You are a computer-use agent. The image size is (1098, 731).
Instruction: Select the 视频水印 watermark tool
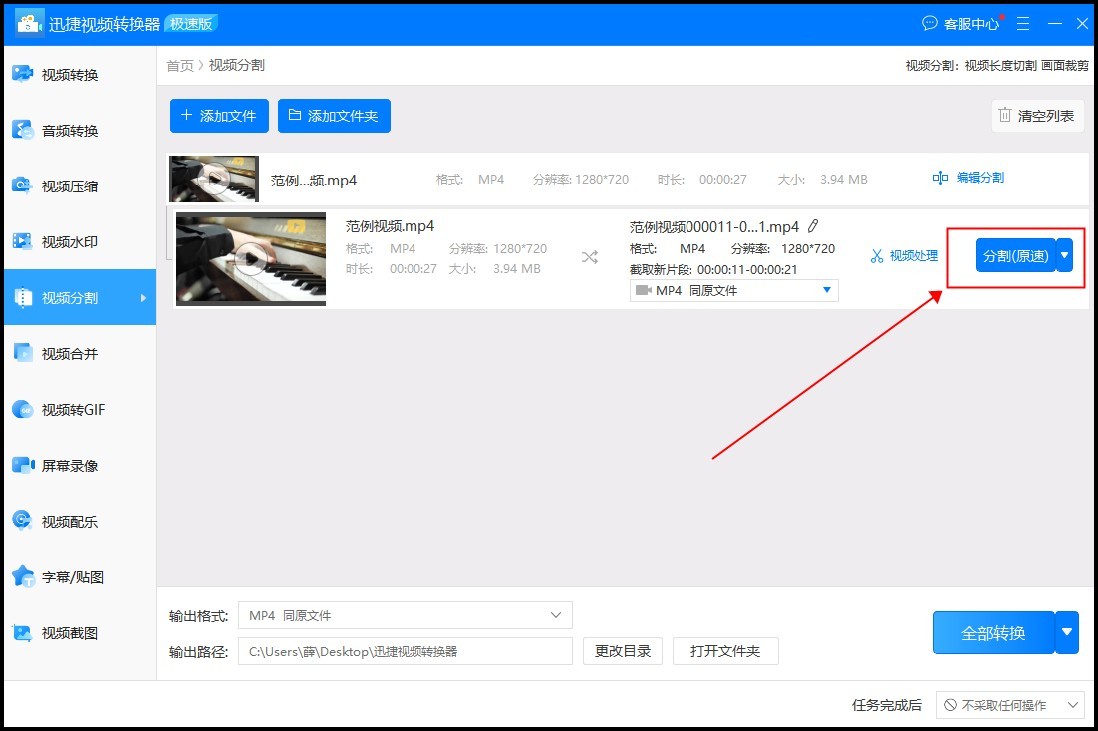60,241
